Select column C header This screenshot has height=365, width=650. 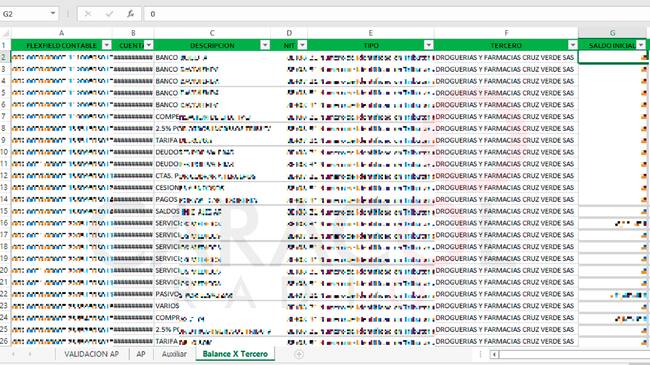pos(212,33)
